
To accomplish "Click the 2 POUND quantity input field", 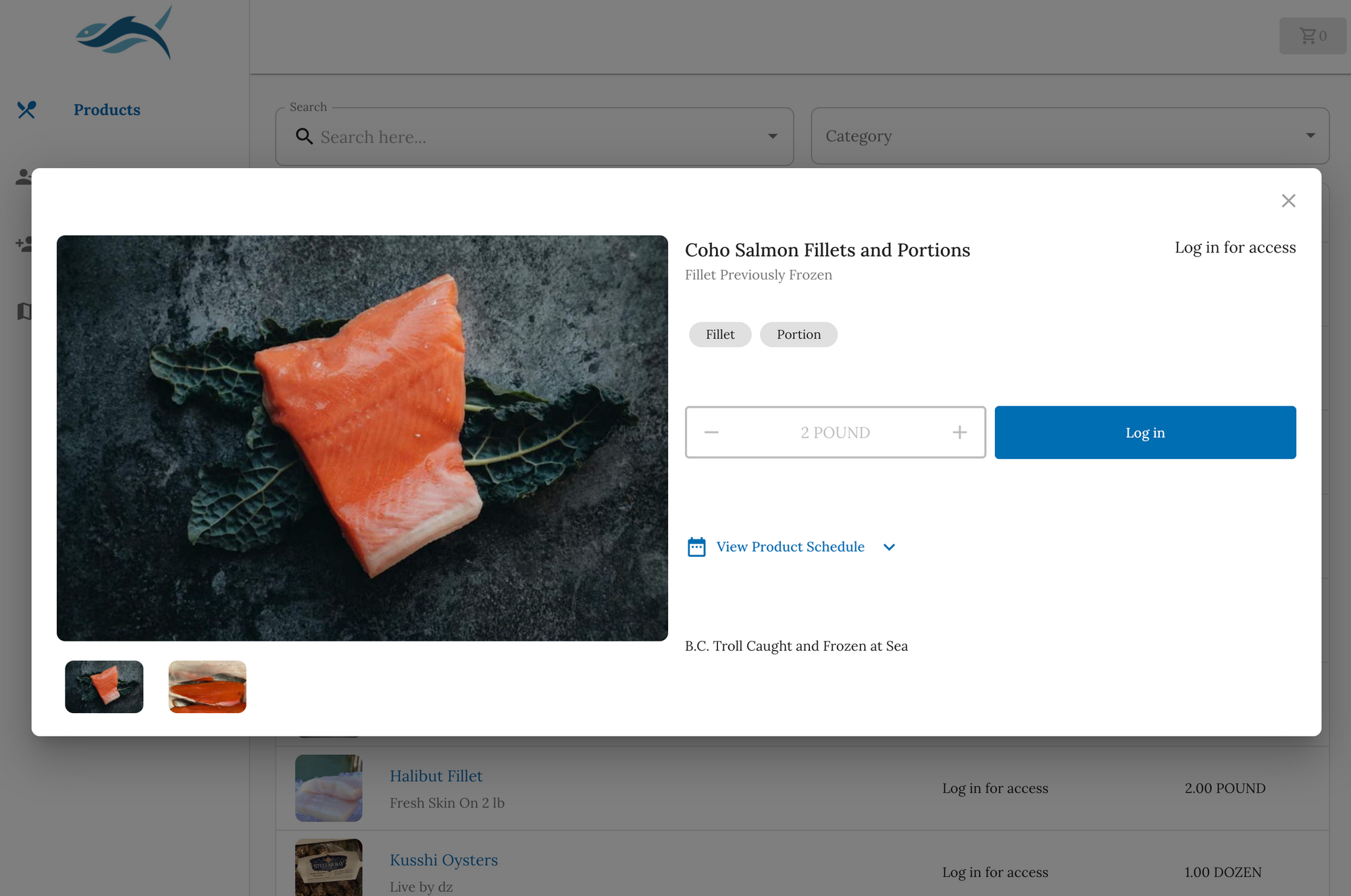I will [835, 432].
